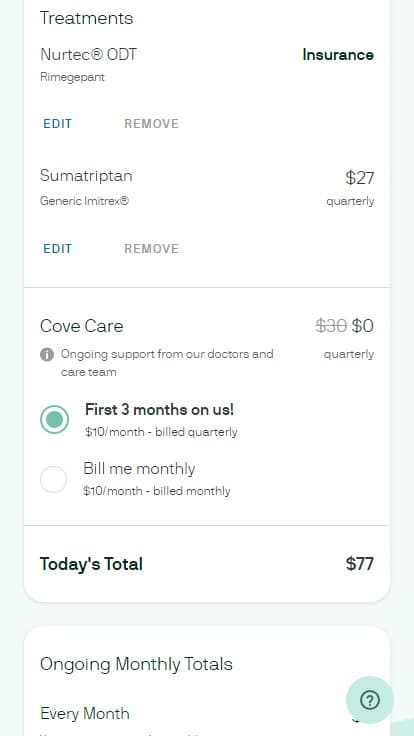Edit the Nurtec ODT treatment

(x=58, y=124)
